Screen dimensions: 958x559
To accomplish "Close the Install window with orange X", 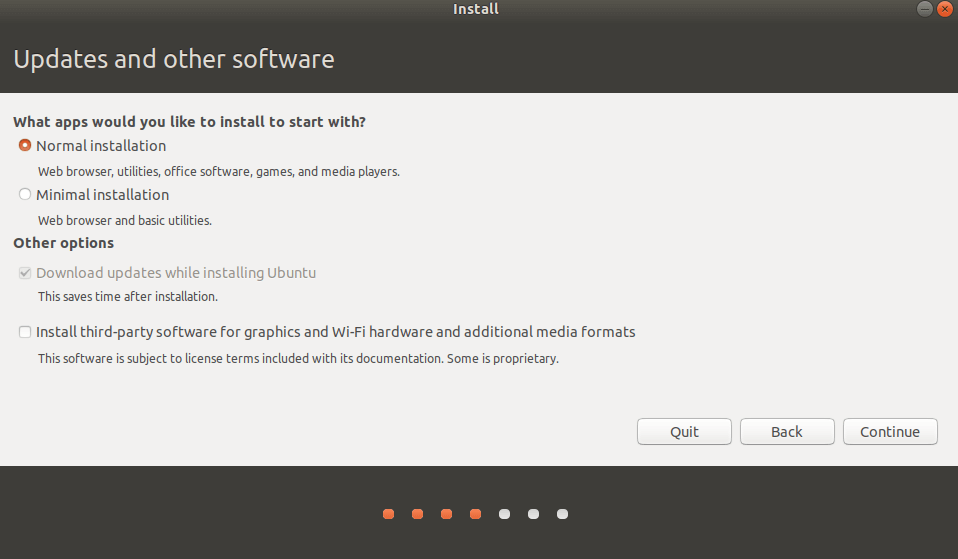I will tap(945, 9).
